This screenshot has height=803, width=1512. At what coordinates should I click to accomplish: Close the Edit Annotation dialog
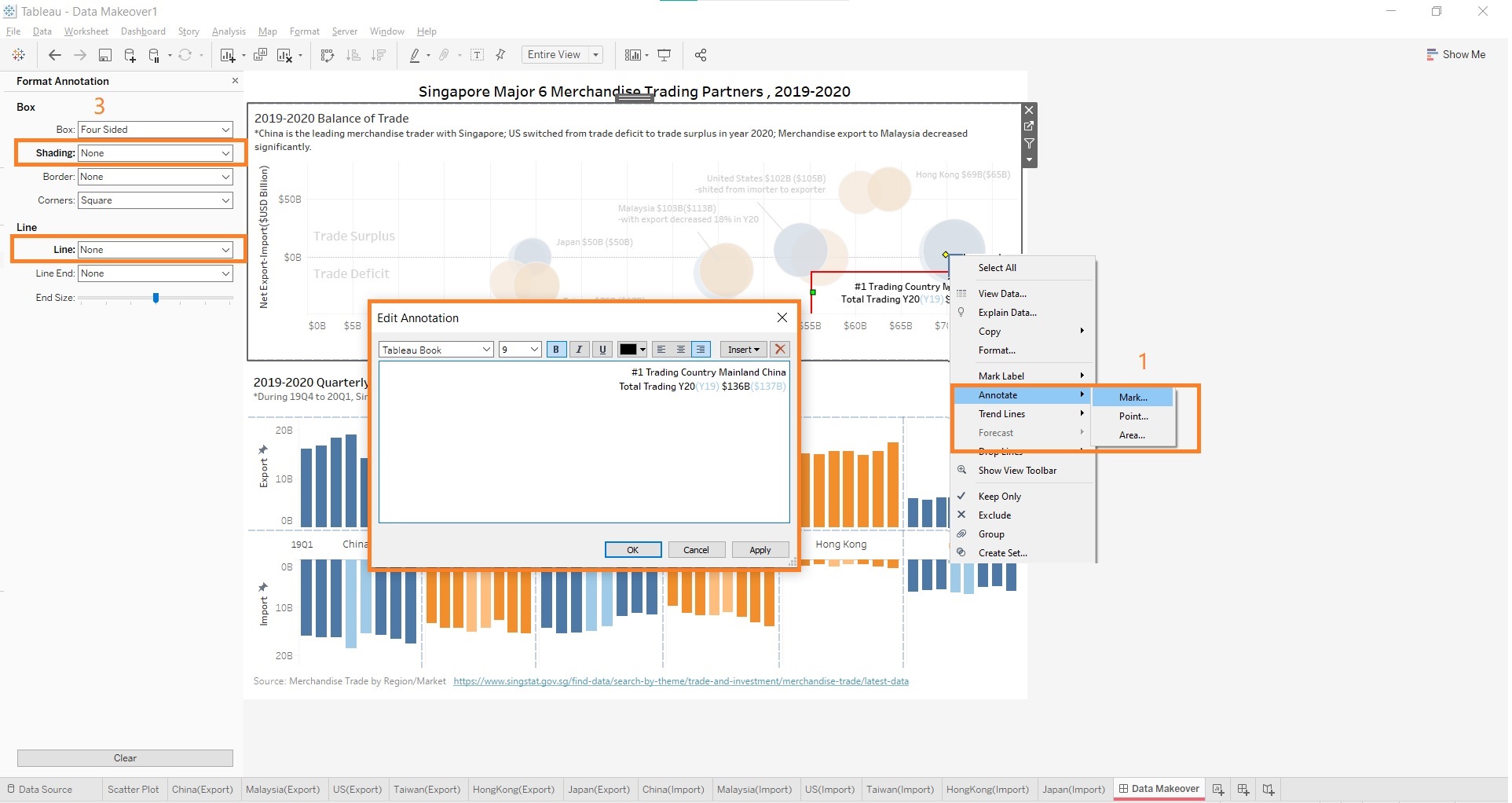tap(782, 317)
